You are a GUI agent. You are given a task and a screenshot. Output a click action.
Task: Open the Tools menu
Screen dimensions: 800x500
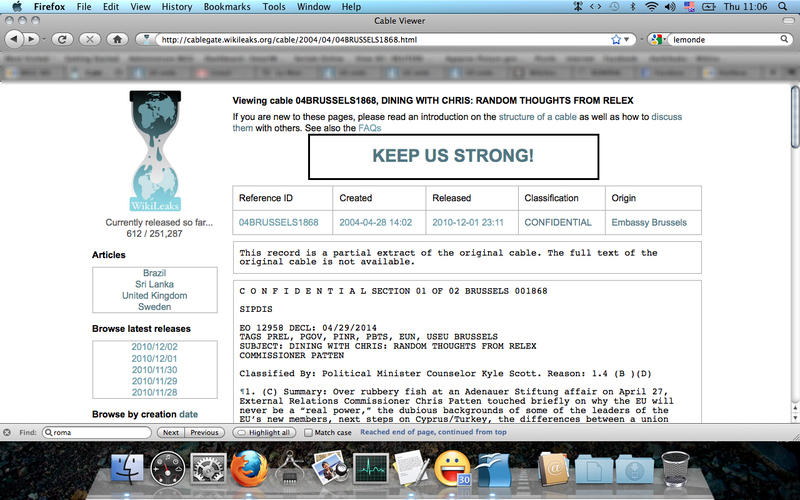[x=274, y=7]
